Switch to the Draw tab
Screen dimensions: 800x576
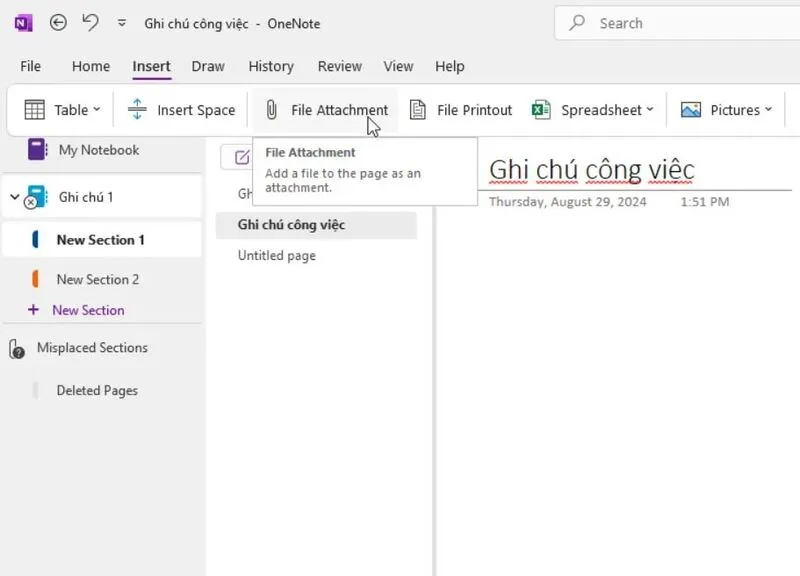click(x=208, y=66)
